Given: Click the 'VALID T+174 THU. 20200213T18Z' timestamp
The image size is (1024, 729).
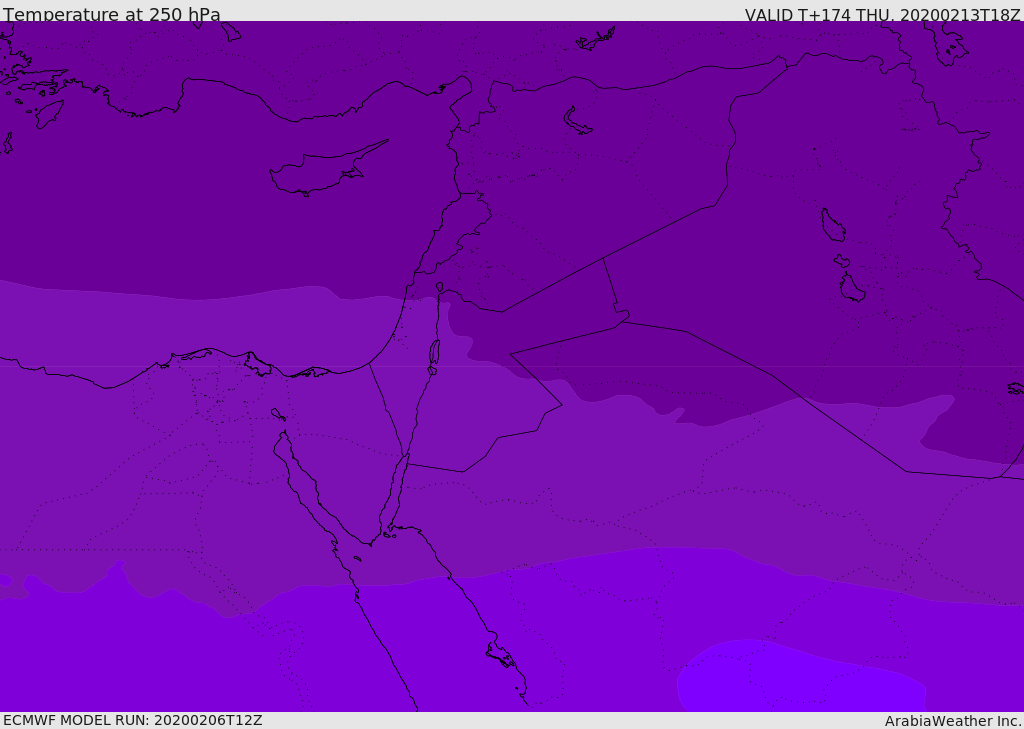Looking at the screenshot, I should coord(882,14).
